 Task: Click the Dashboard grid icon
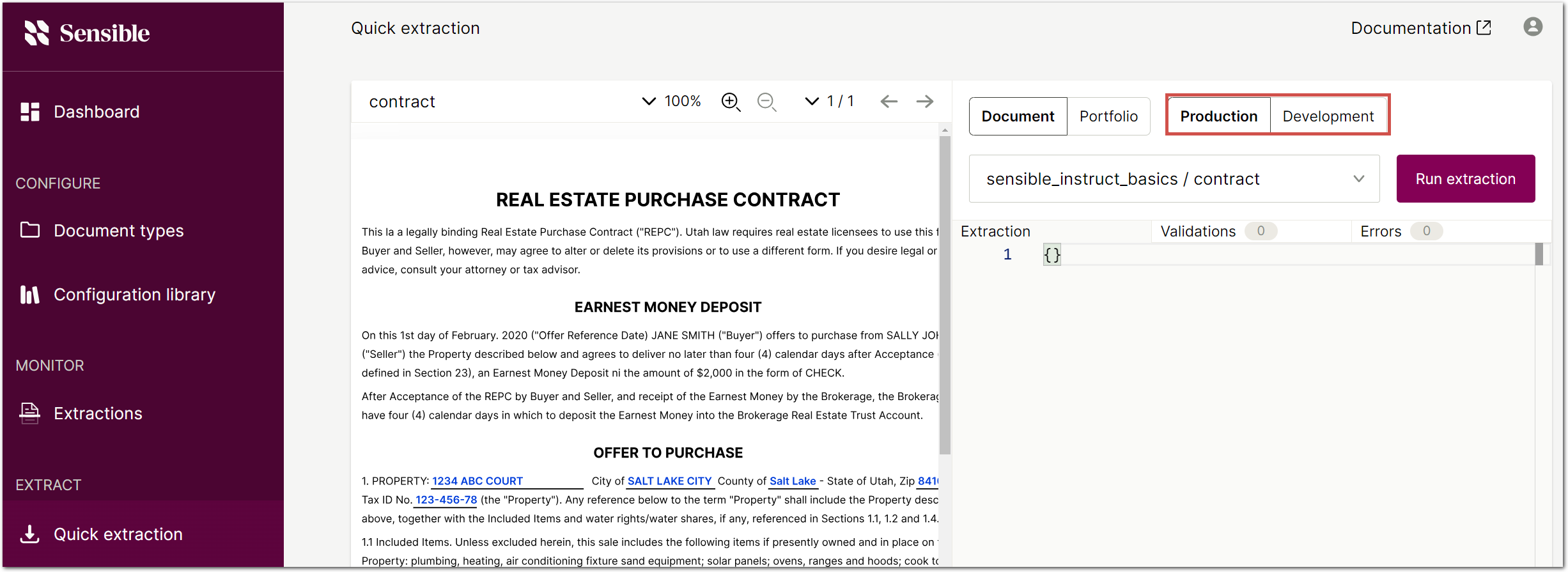pyautogui.click(x=30, y=112)
